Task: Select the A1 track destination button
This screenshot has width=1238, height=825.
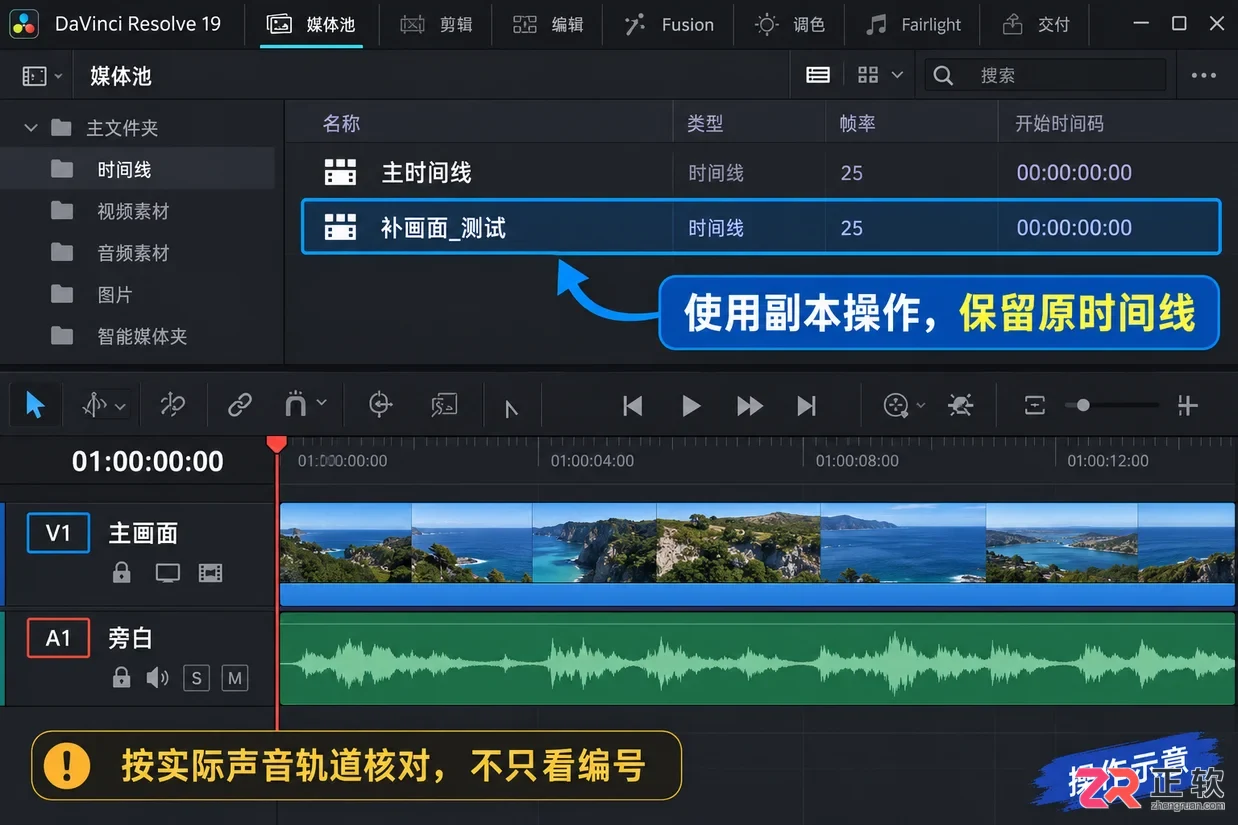Action: point(59,638)
